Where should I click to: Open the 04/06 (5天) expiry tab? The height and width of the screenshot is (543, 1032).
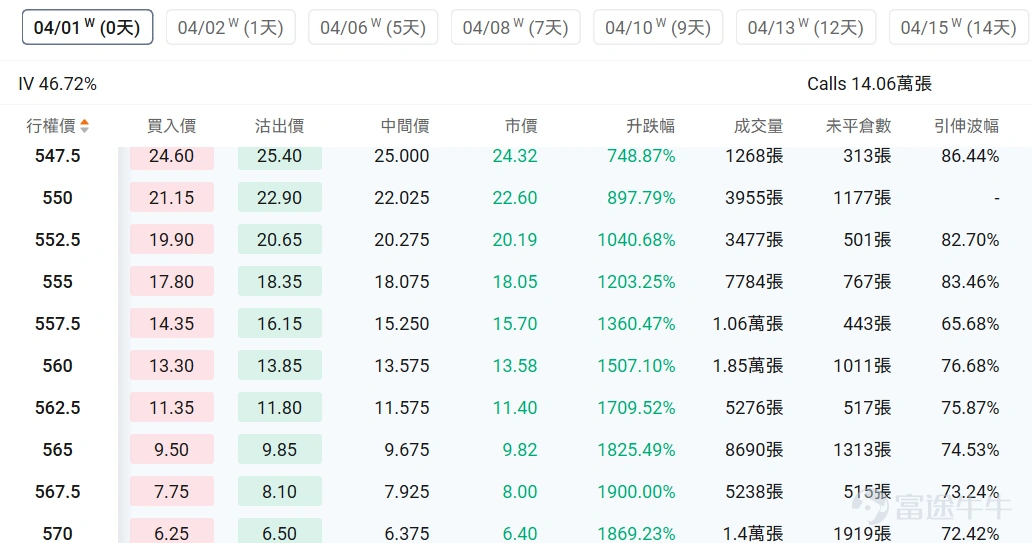click(x=373, y=27)
